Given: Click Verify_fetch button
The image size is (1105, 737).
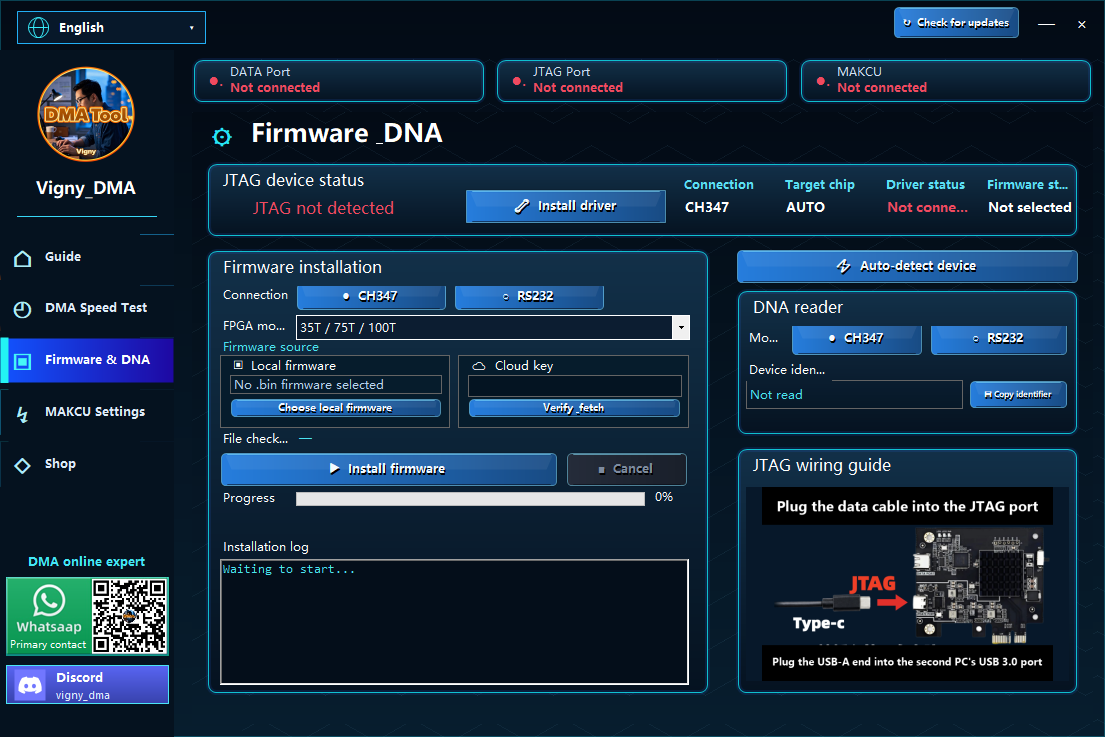Looking at the screenshot, I should click(574, 408).
